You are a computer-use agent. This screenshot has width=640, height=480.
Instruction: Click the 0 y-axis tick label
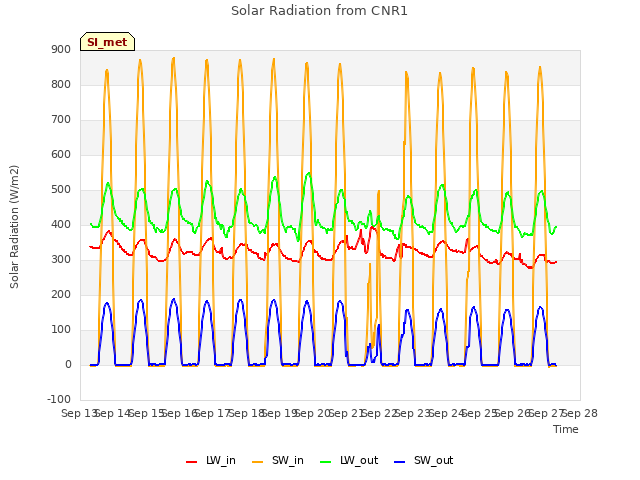pyautogui.click(x=68, y=365)
